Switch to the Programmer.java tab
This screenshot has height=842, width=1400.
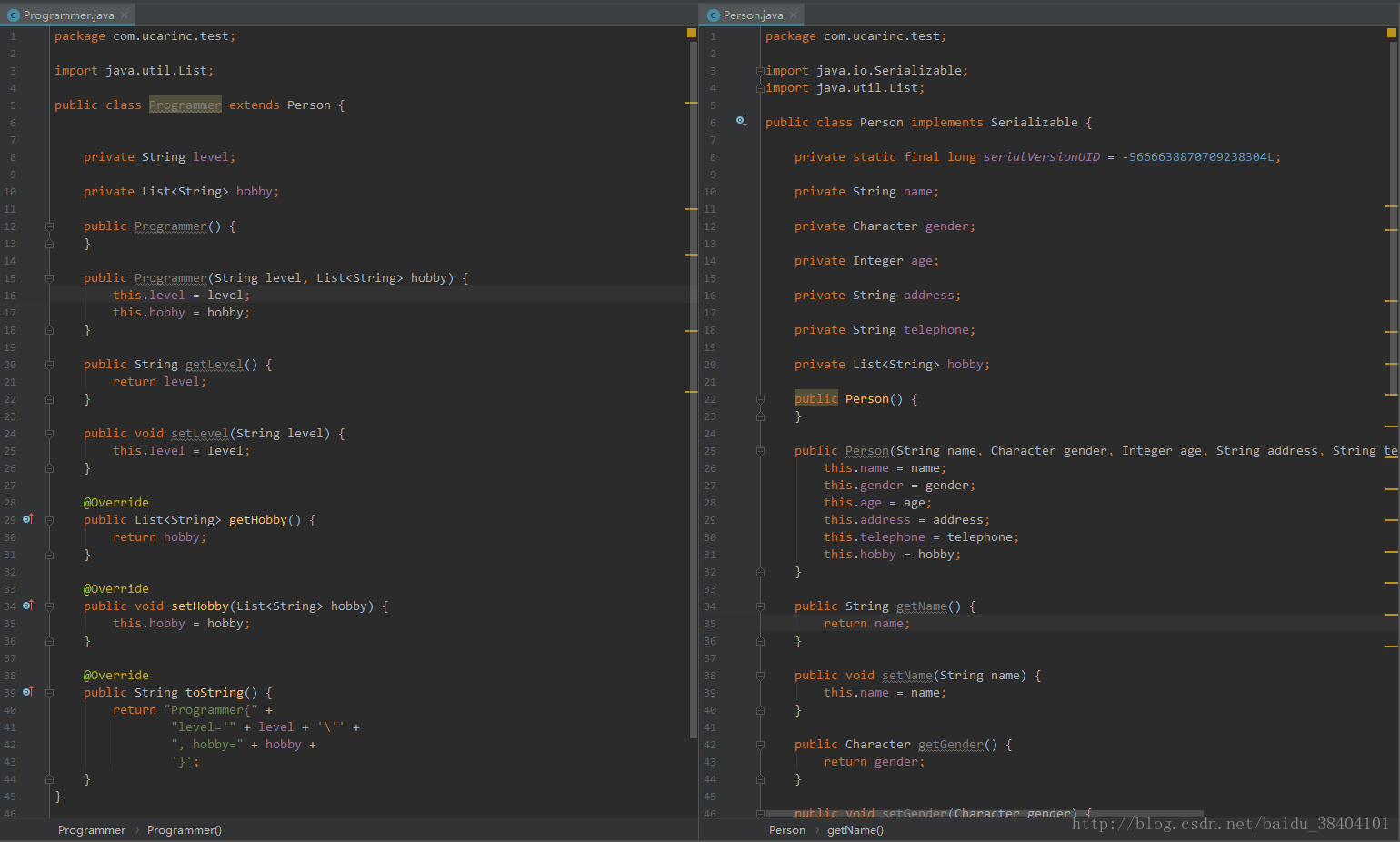coord(68,15)
